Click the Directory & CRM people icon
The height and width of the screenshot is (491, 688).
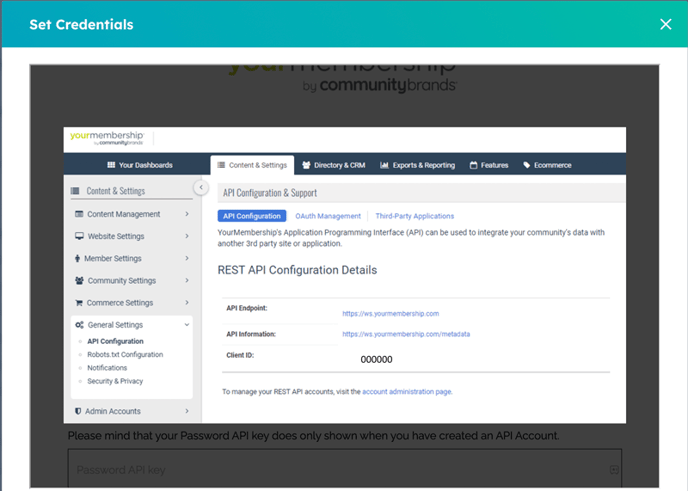(x=306, y=165)
